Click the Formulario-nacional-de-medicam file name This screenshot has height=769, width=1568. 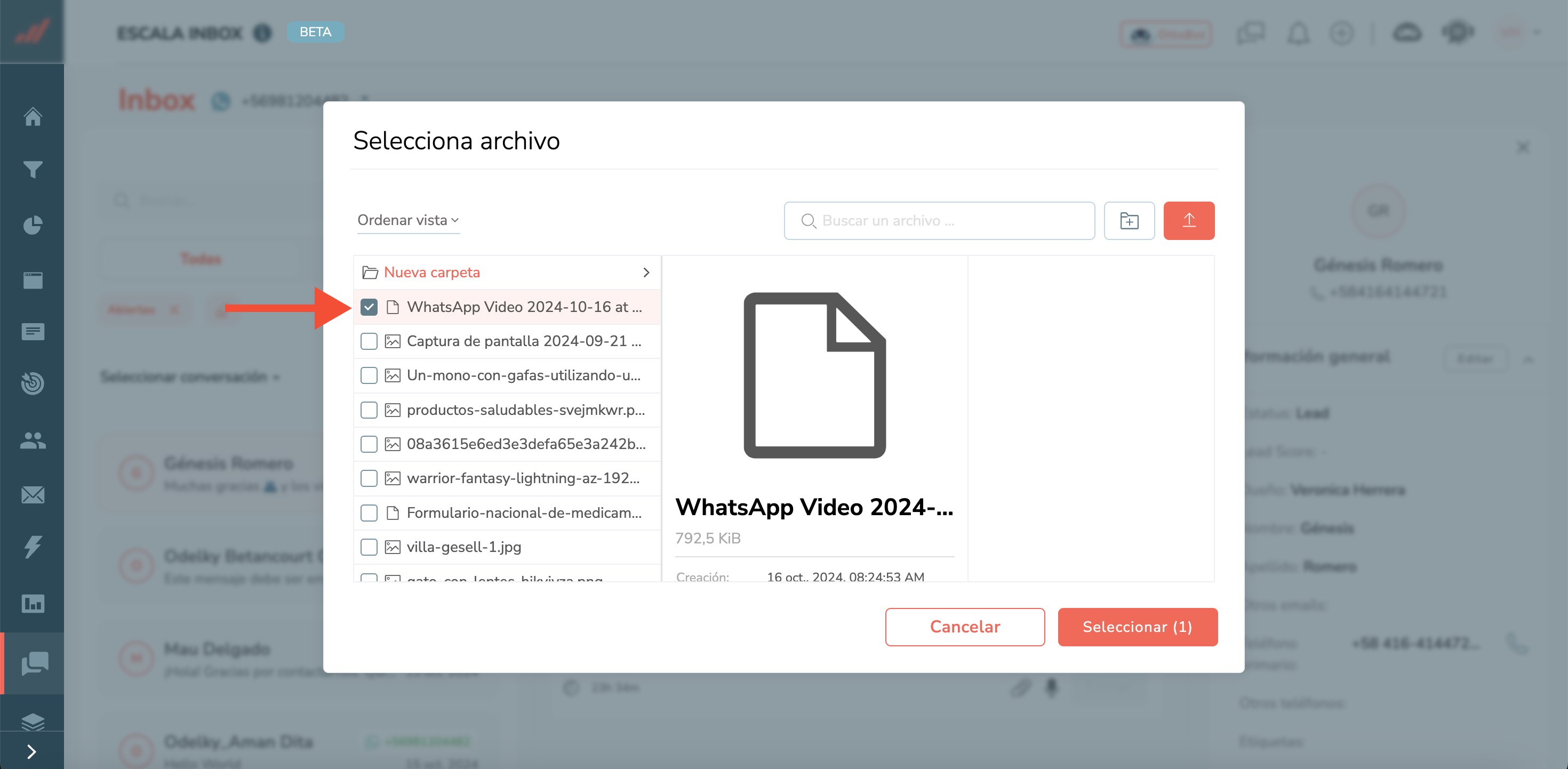pos(524,512)
